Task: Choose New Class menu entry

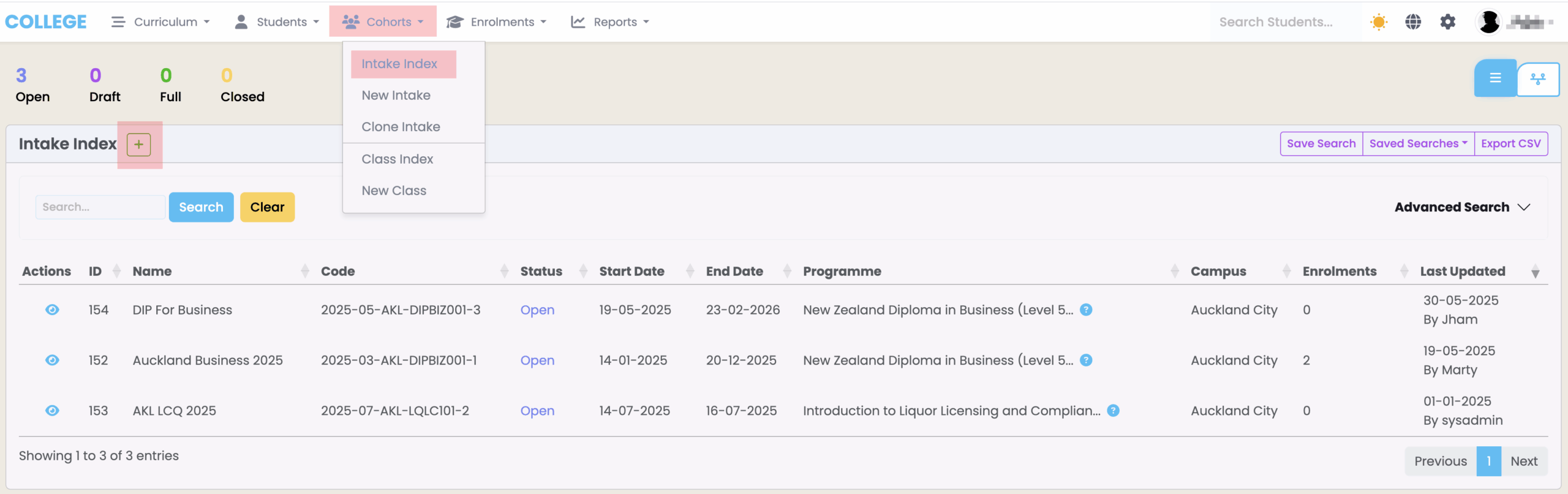Action: (394, 191)
